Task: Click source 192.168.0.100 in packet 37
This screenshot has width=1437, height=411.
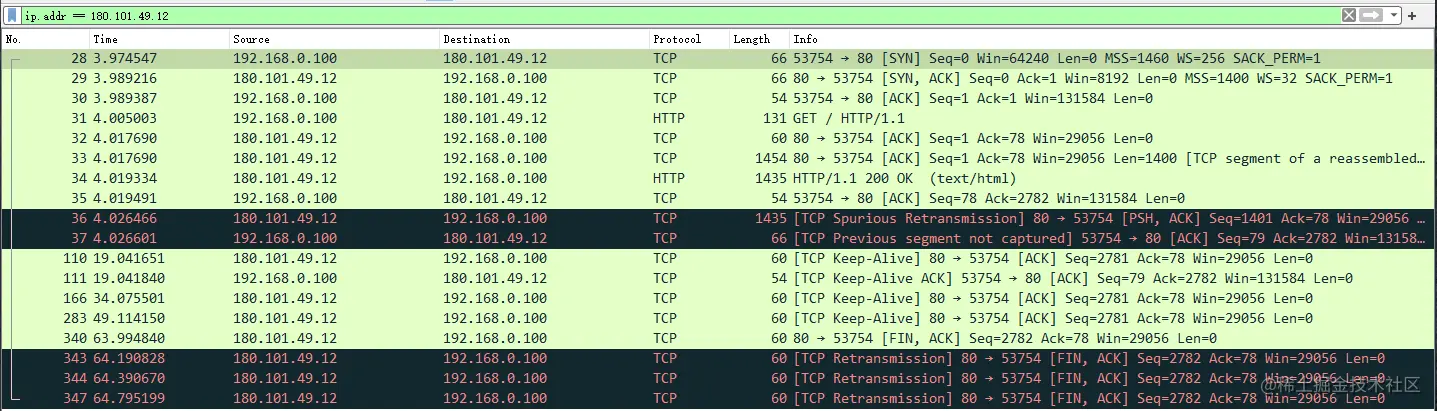Action: [x=285, y=239]
